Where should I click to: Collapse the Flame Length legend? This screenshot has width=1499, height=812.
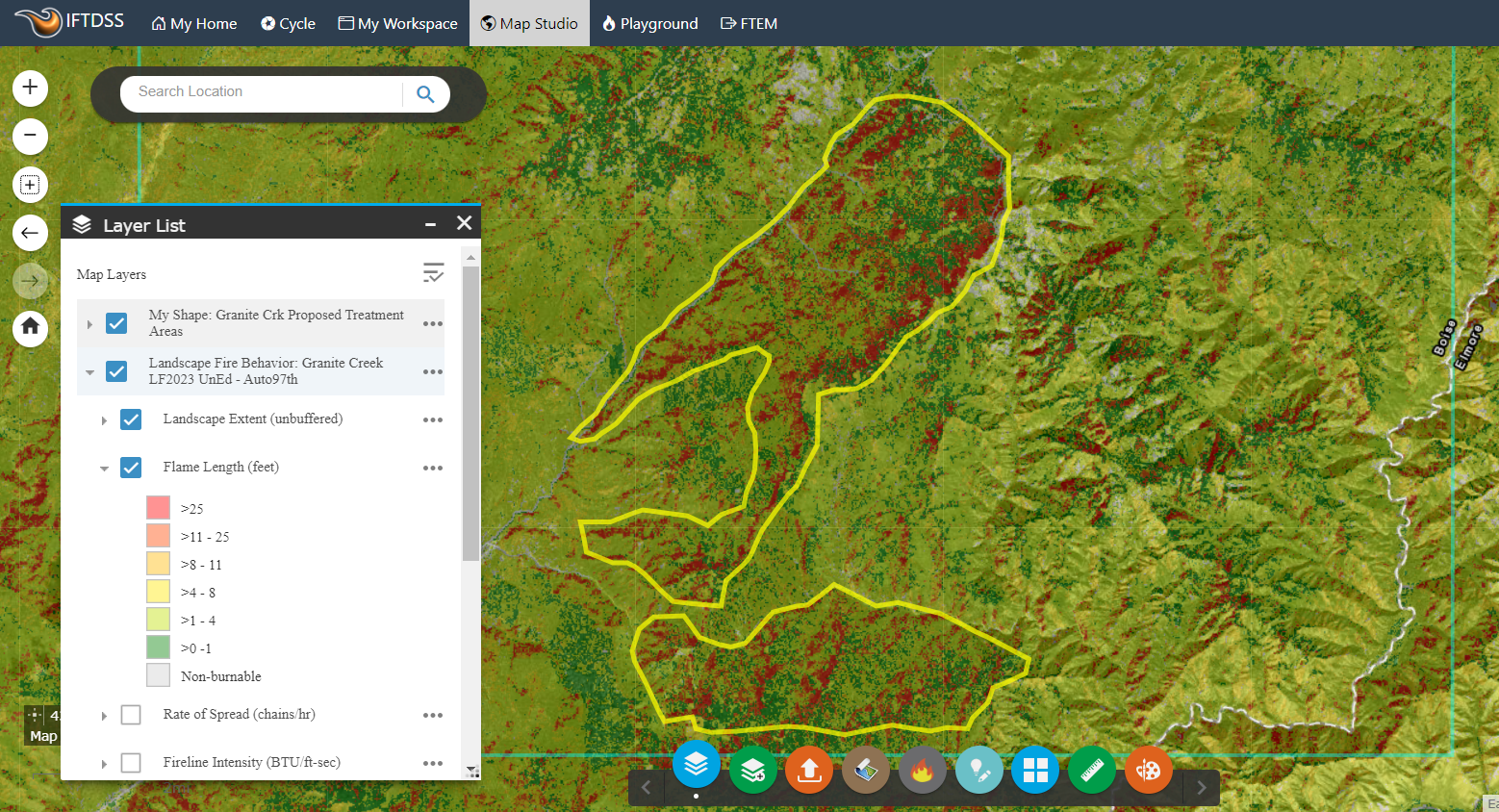click(104, 469)
